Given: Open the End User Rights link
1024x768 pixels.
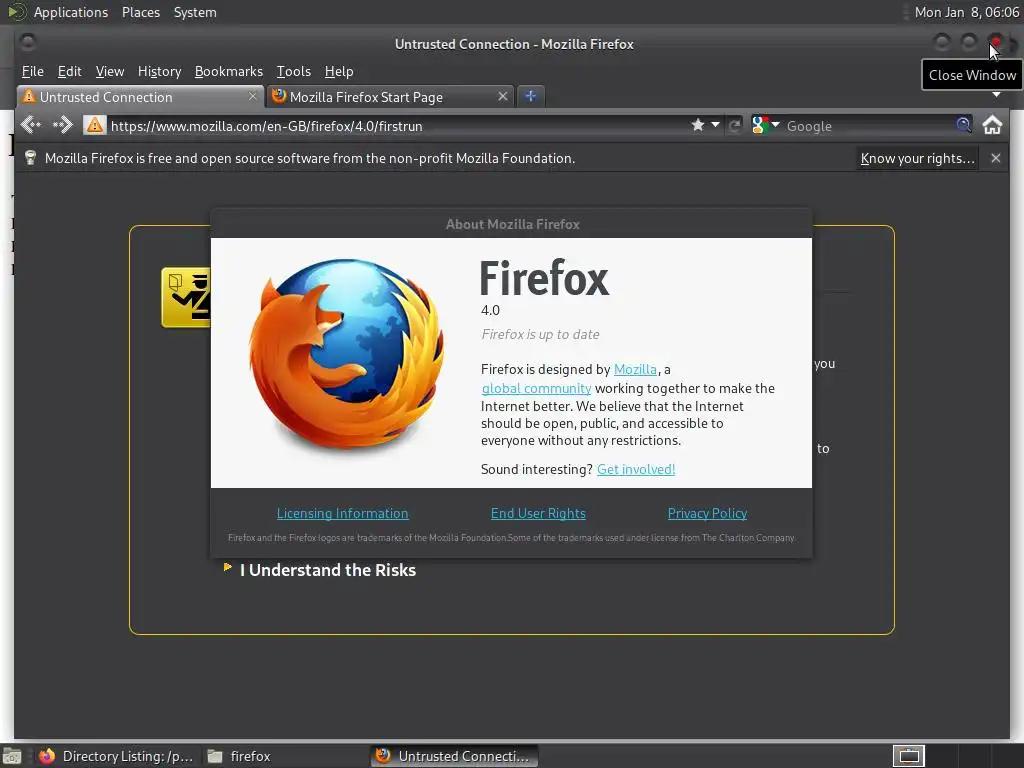Looking at the screenshot, I should pos(538,513).
